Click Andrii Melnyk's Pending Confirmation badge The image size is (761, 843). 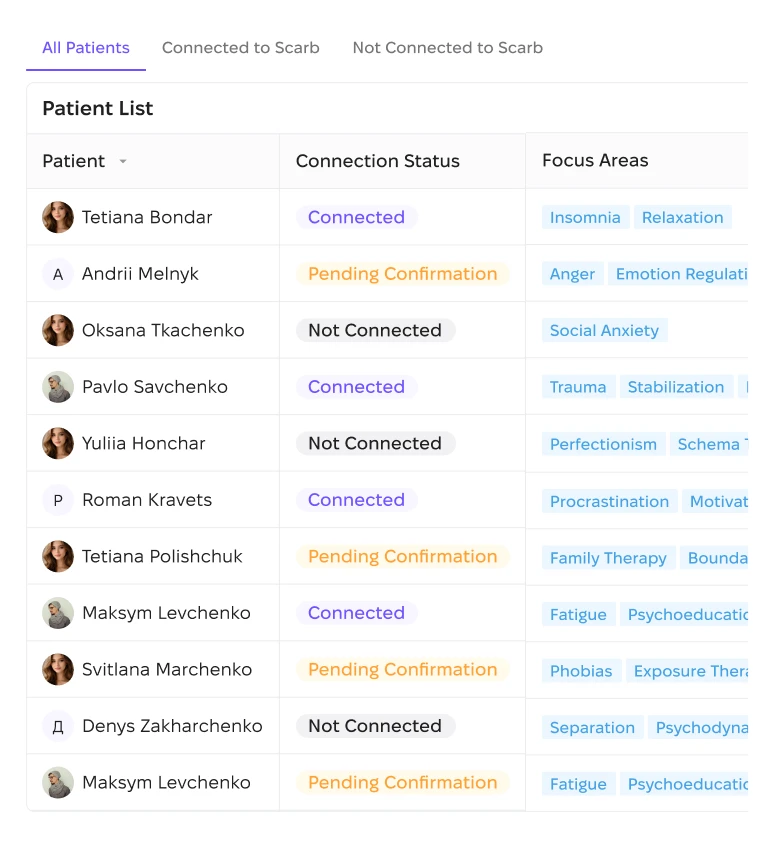tap(402, 274)
